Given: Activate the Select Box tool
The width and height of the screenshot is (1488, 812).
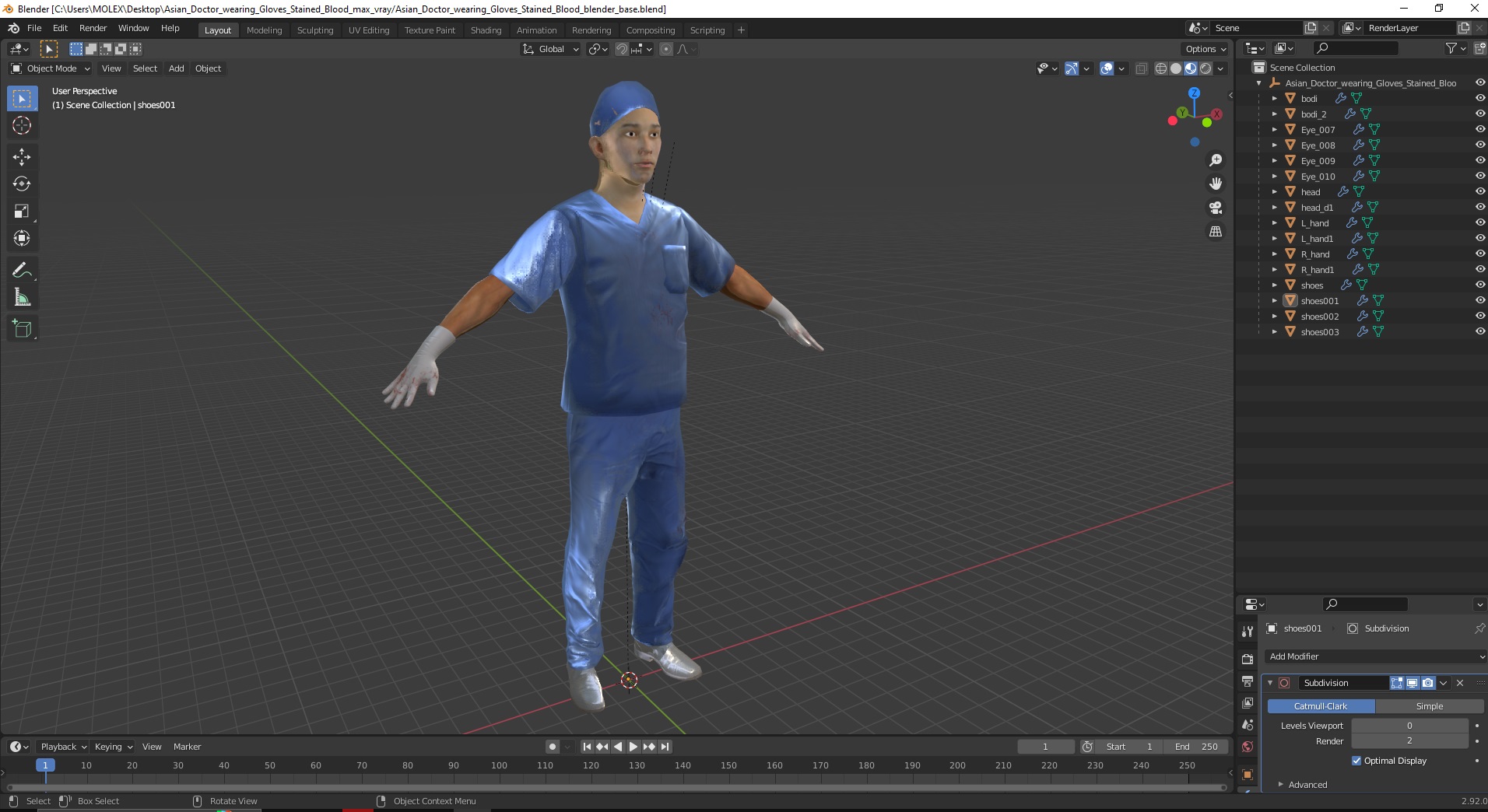Looking at the screenshot, I should coord(22,99).
